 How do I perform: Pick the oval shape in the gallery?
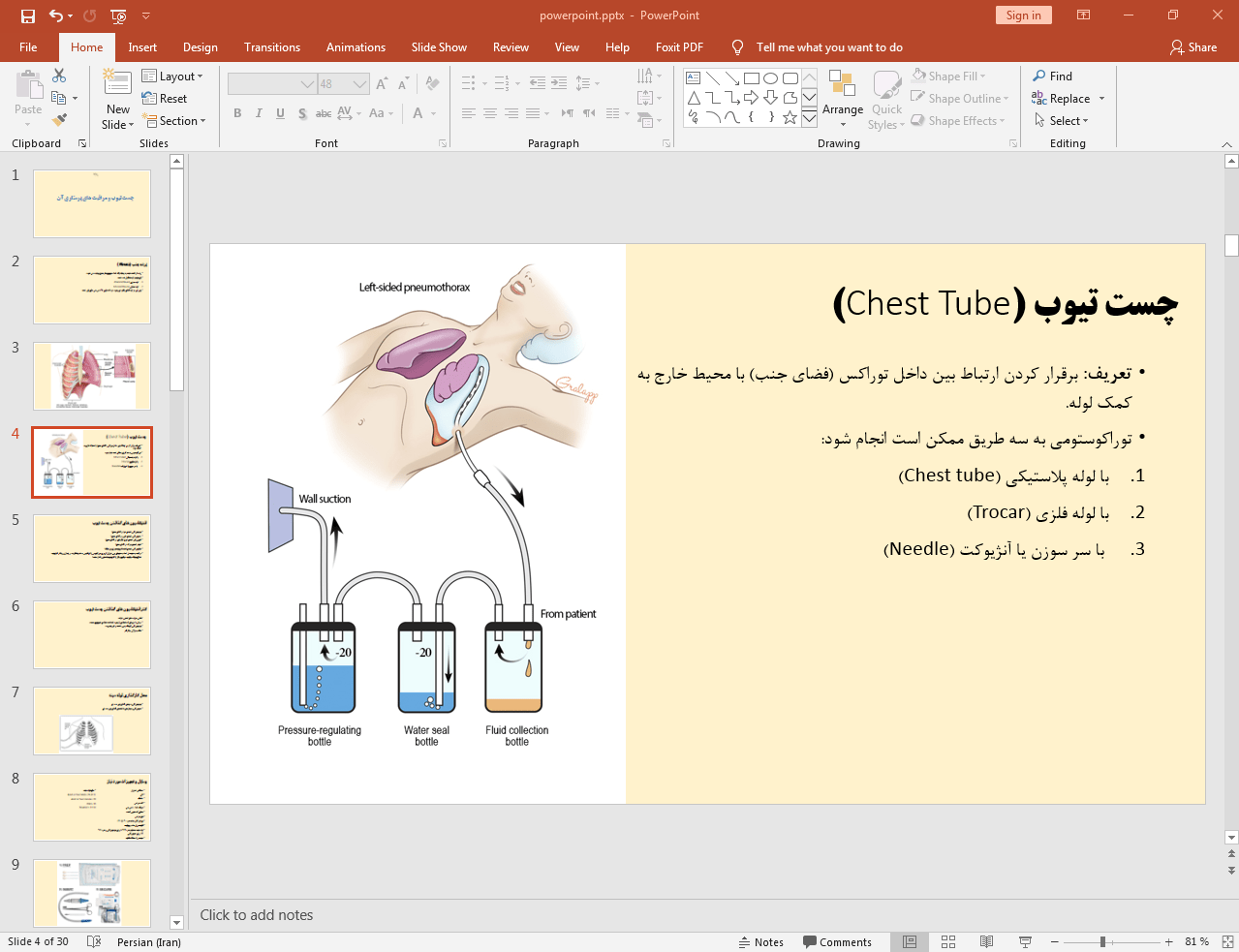(771, 78)
